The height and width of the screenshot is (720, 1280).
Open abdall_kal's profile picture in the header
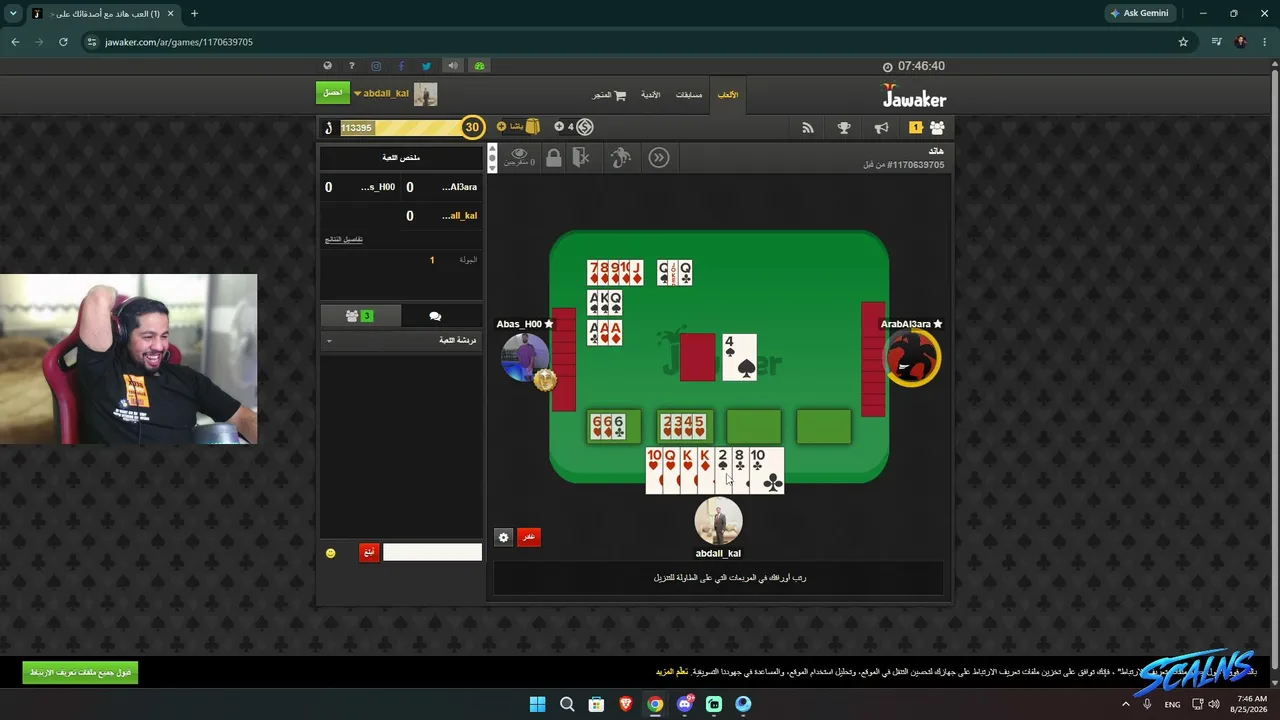[x=425, y=94]
